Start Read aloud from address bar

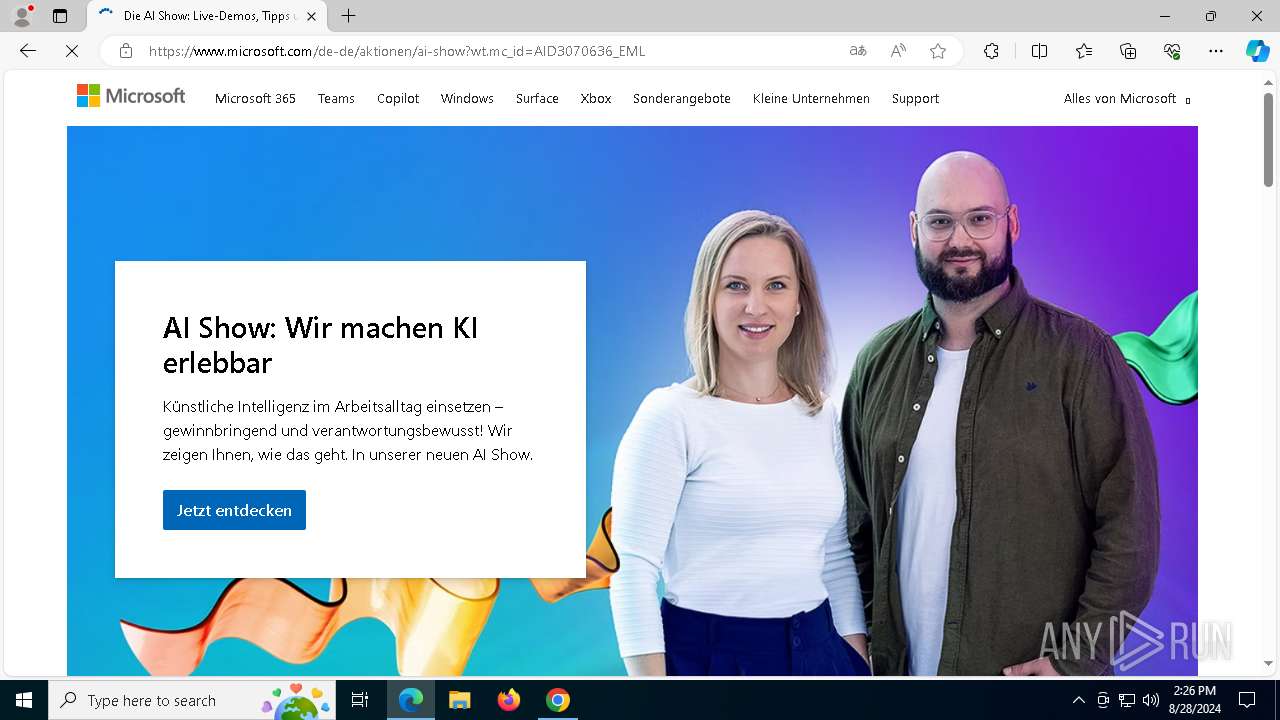pyautogui.click(x=898, y=51)
